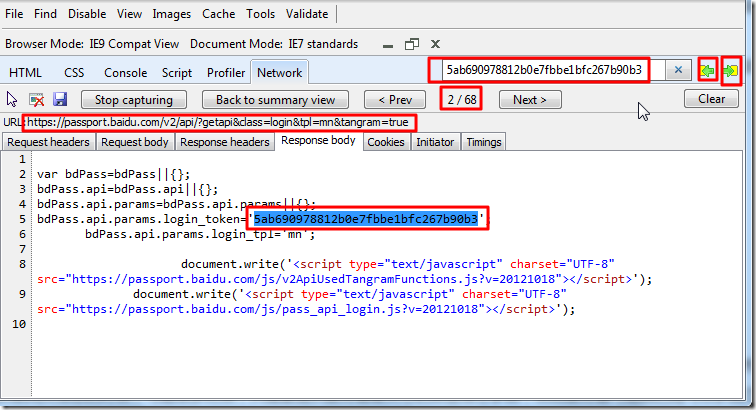Switch to the Script tab

176,73
